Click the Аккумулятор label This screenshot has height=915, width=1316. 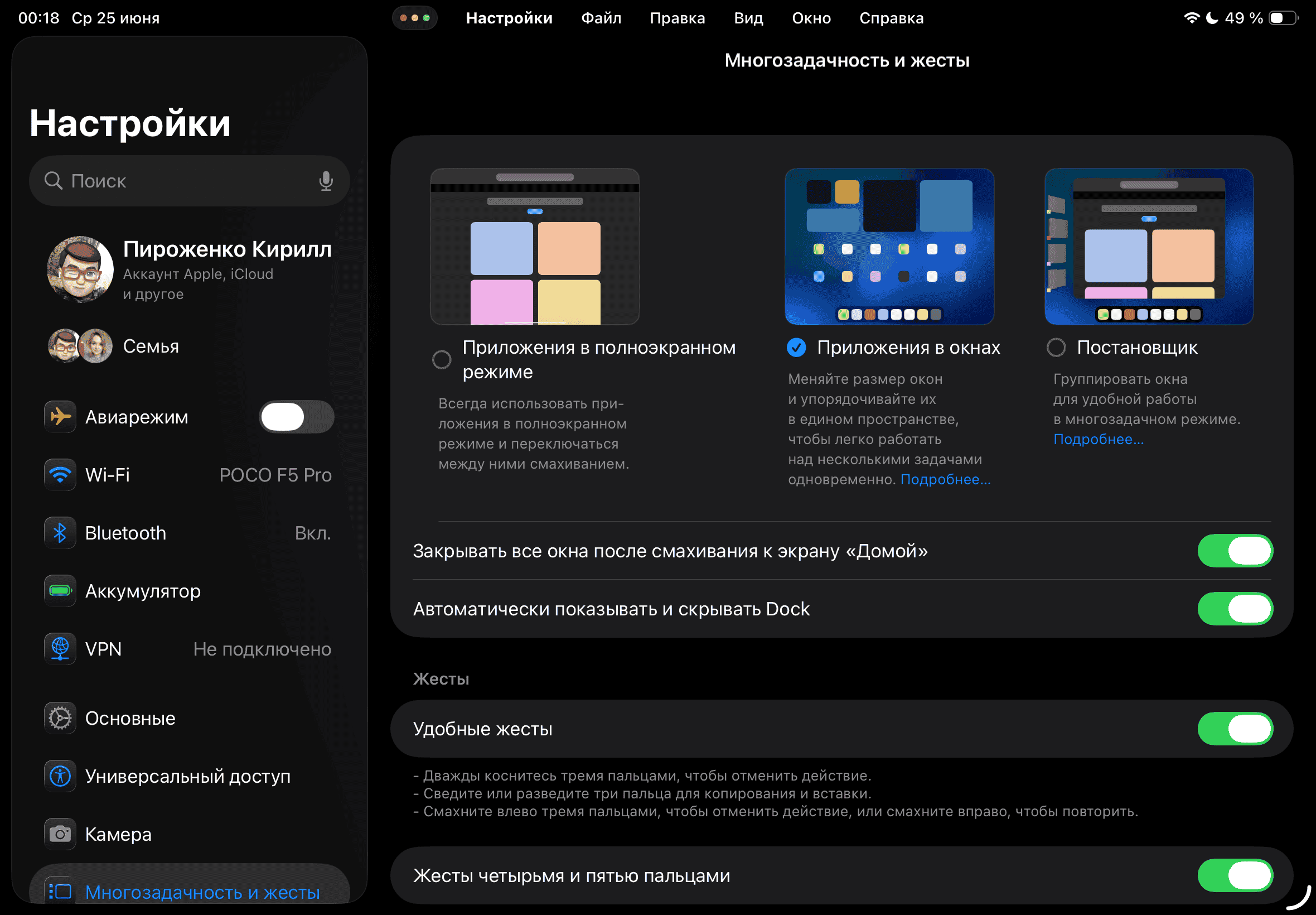[143, 591]
